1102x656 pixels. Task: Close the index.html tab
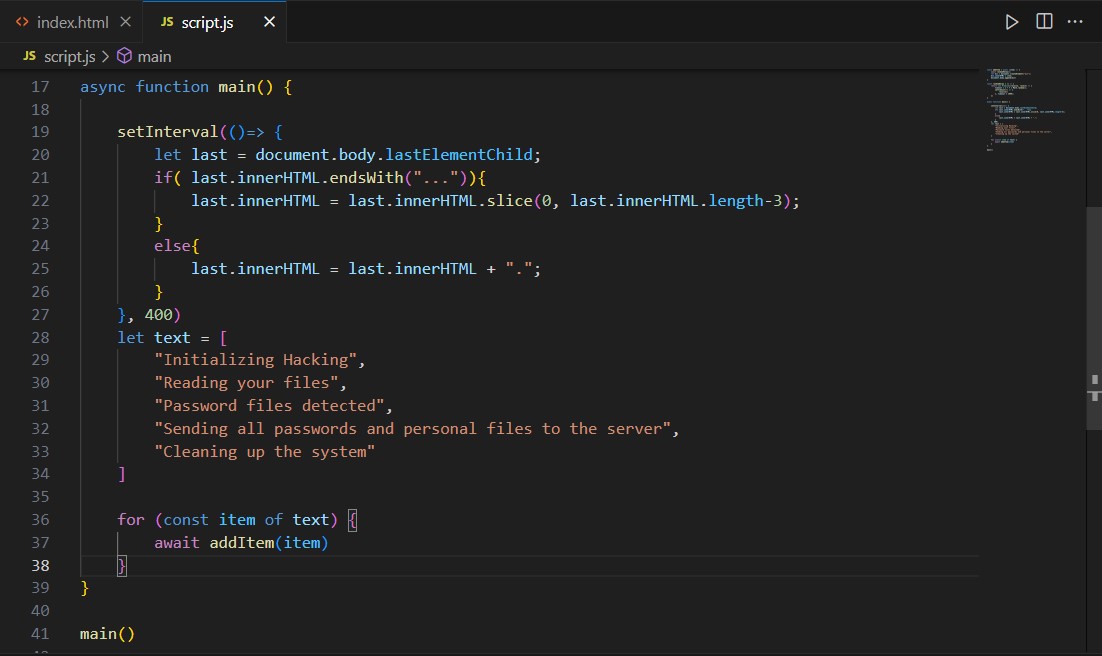coord(125,22)
